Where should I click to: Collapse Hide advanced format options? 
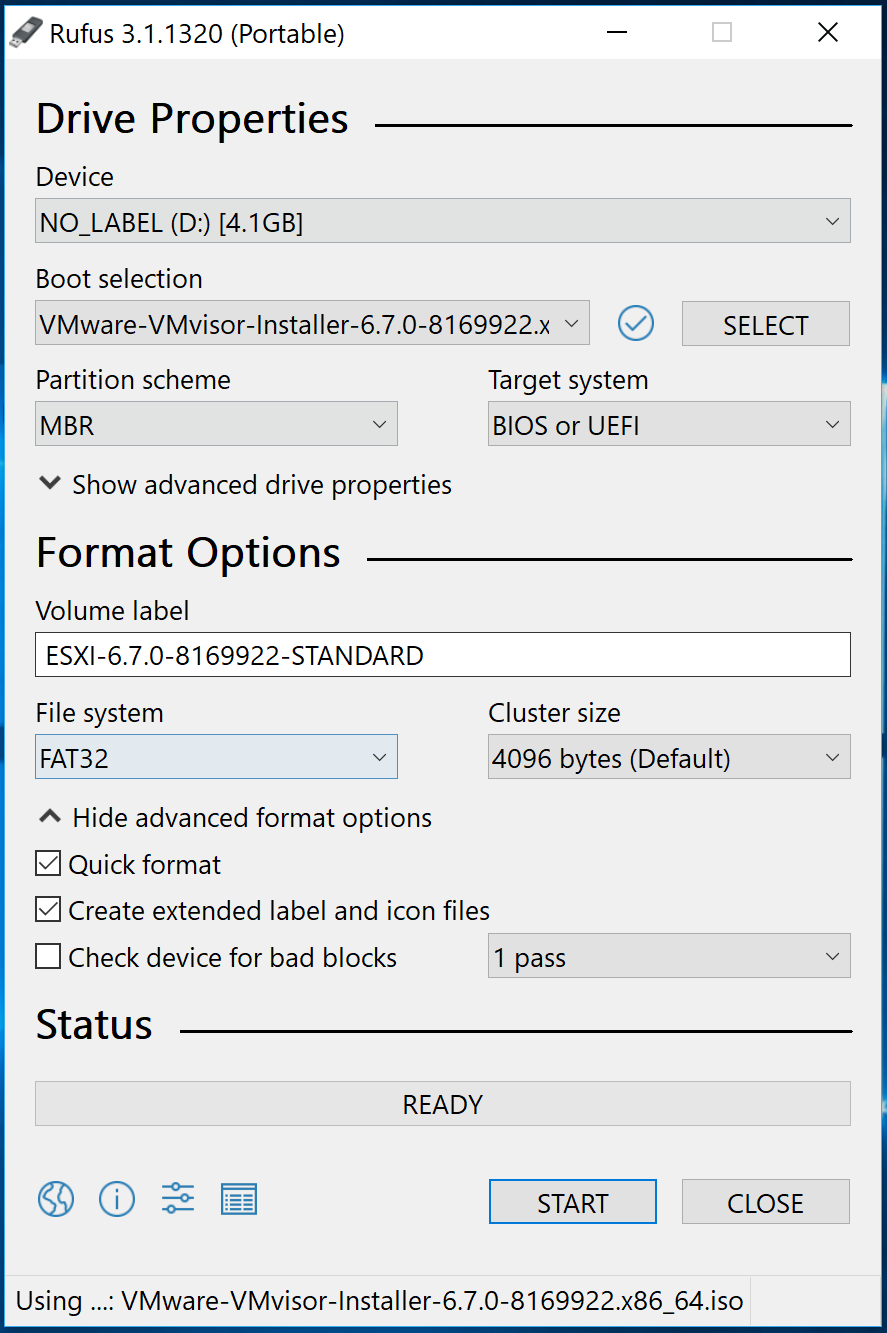coord(235,818)
